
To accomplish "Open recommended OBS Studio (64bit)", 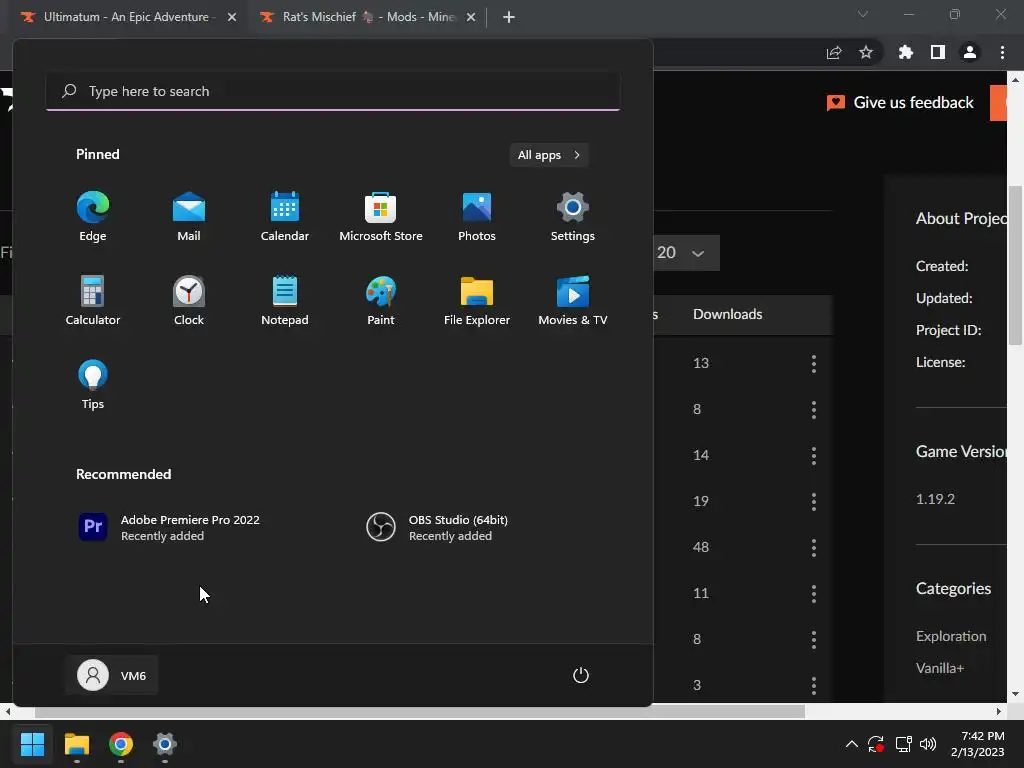I will point(438,527).
